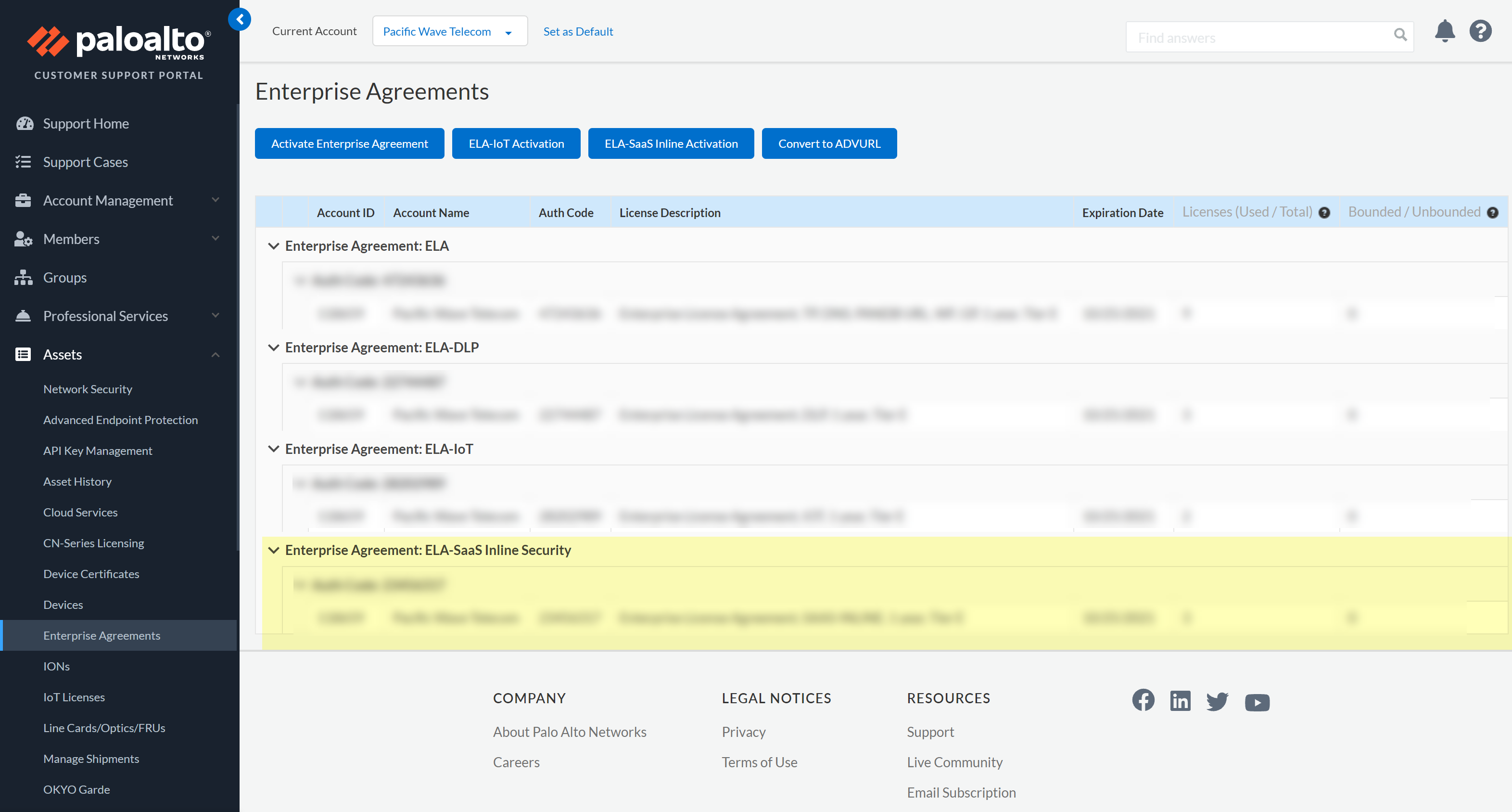Click Bounded/Unbounded info icon

click(1493, 213)
